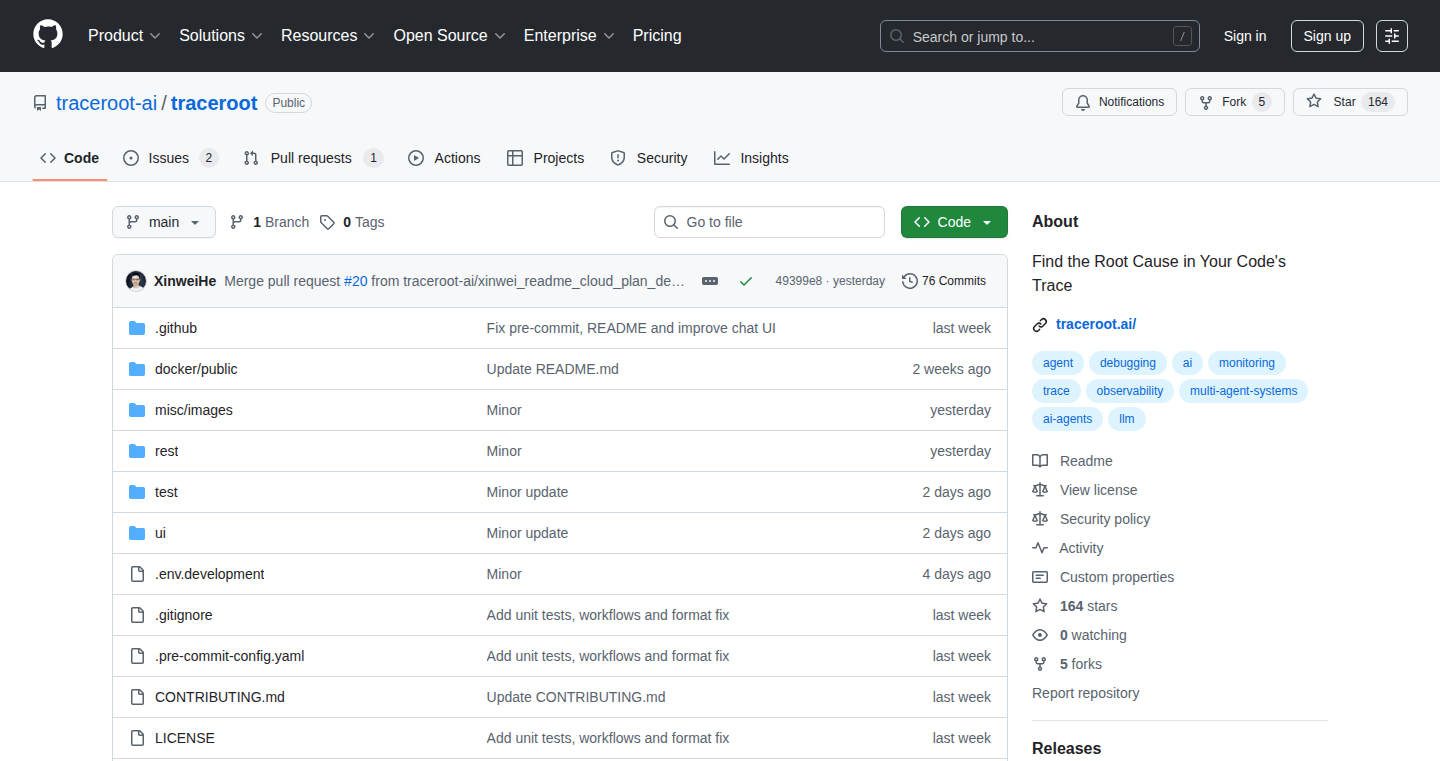Open the Pricing link
Viewport: 1440px width, 761px height.
click(657, 35)
